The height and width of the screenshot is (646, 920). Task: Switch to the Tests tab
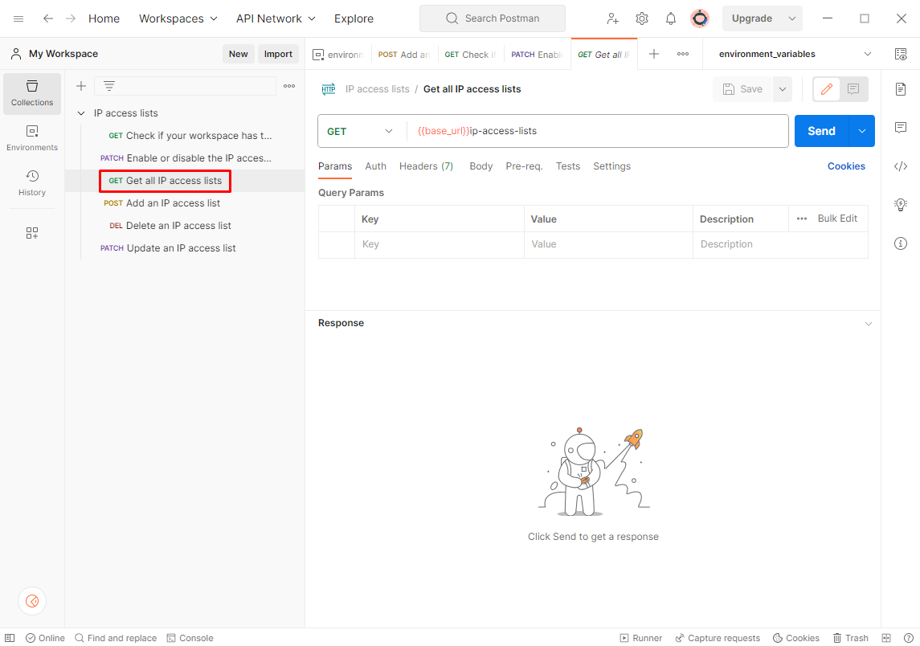(x=568, y=166)
